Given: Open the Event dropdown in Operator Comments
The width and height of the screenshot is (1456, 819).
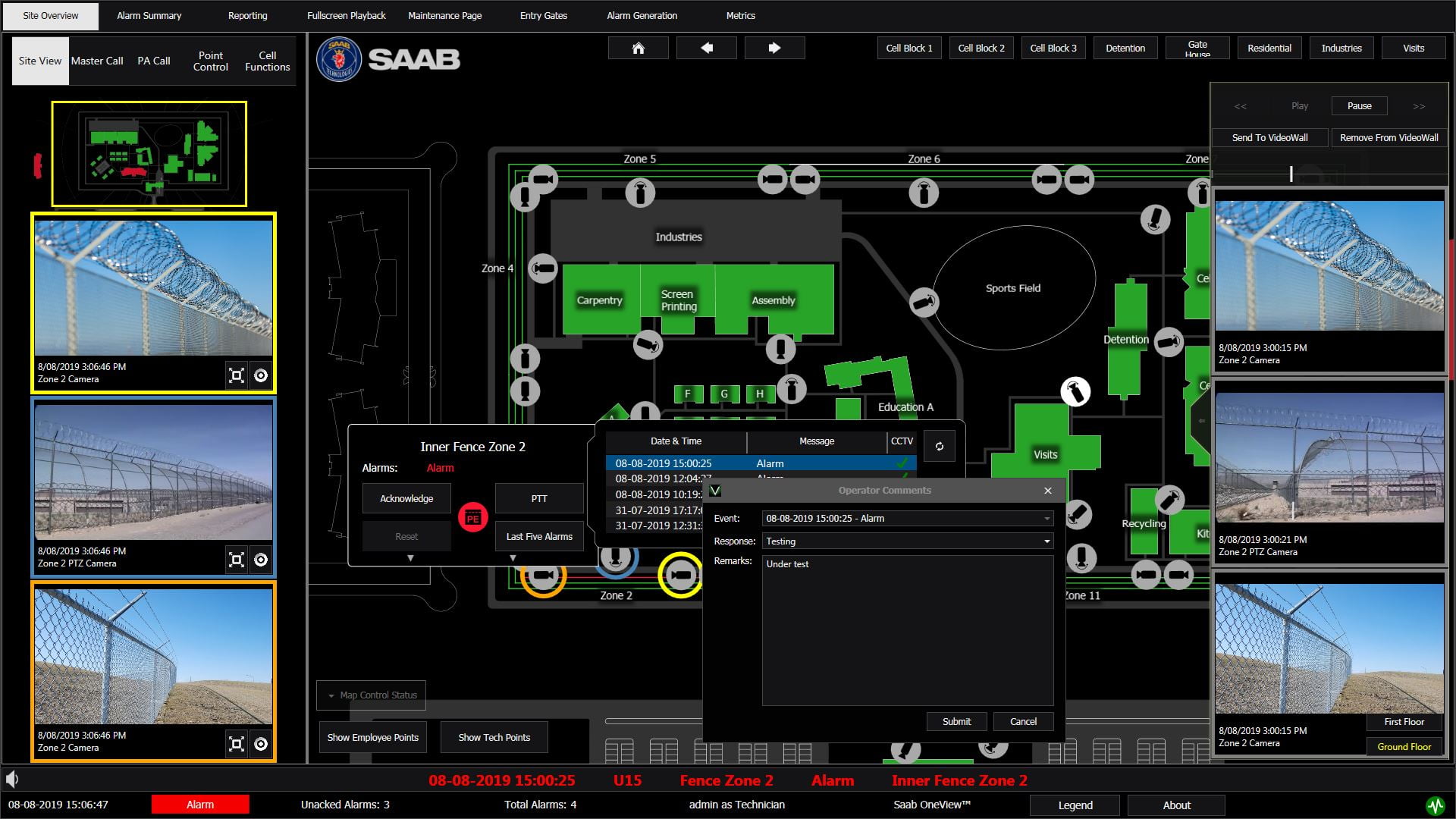Looking at the screenshot, I should click(1046, 519).
